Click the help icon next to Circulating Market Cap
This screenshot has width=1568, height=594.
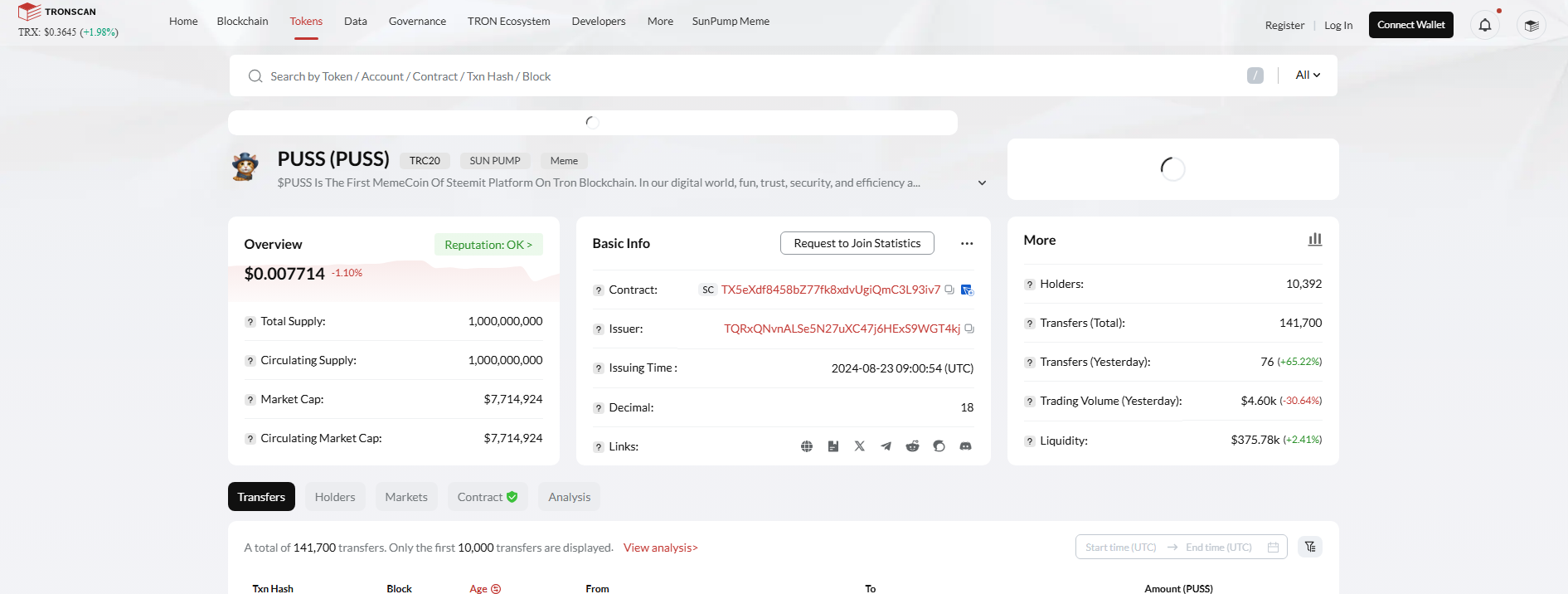[x=250, y=439]
